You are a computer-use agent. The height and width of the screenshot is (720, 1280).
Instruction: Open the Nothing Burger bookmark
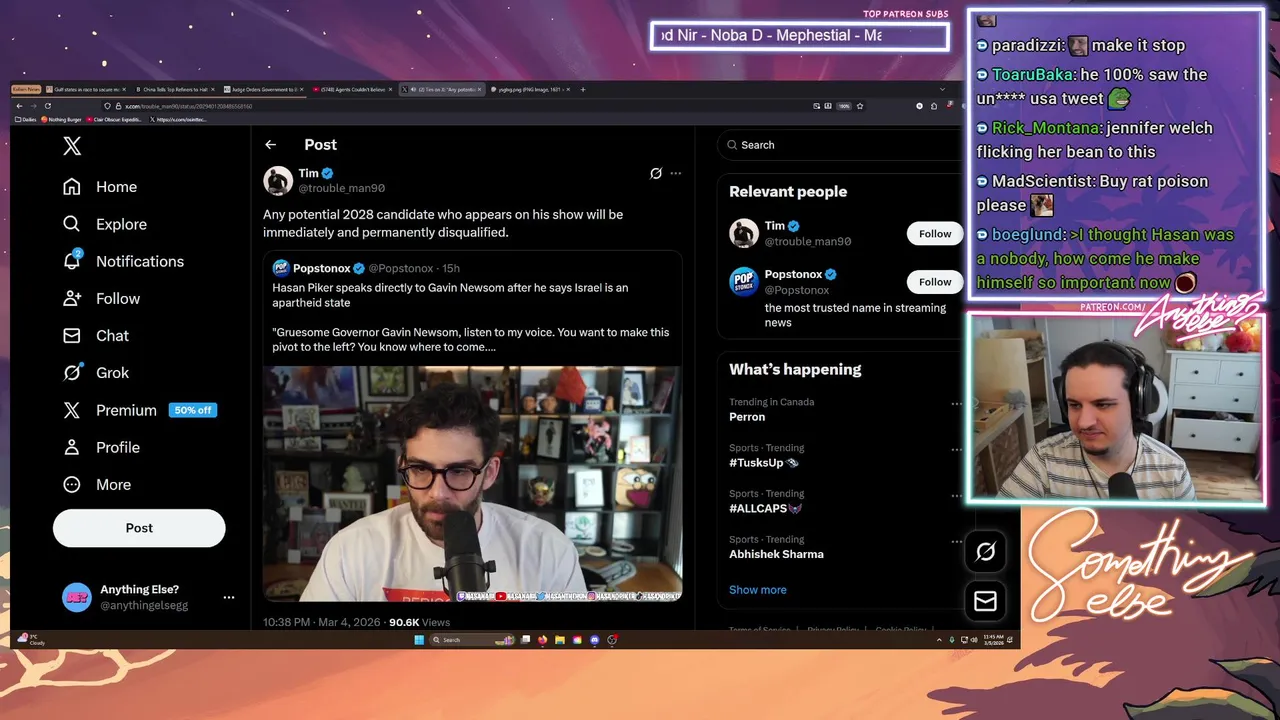[61, 119]
